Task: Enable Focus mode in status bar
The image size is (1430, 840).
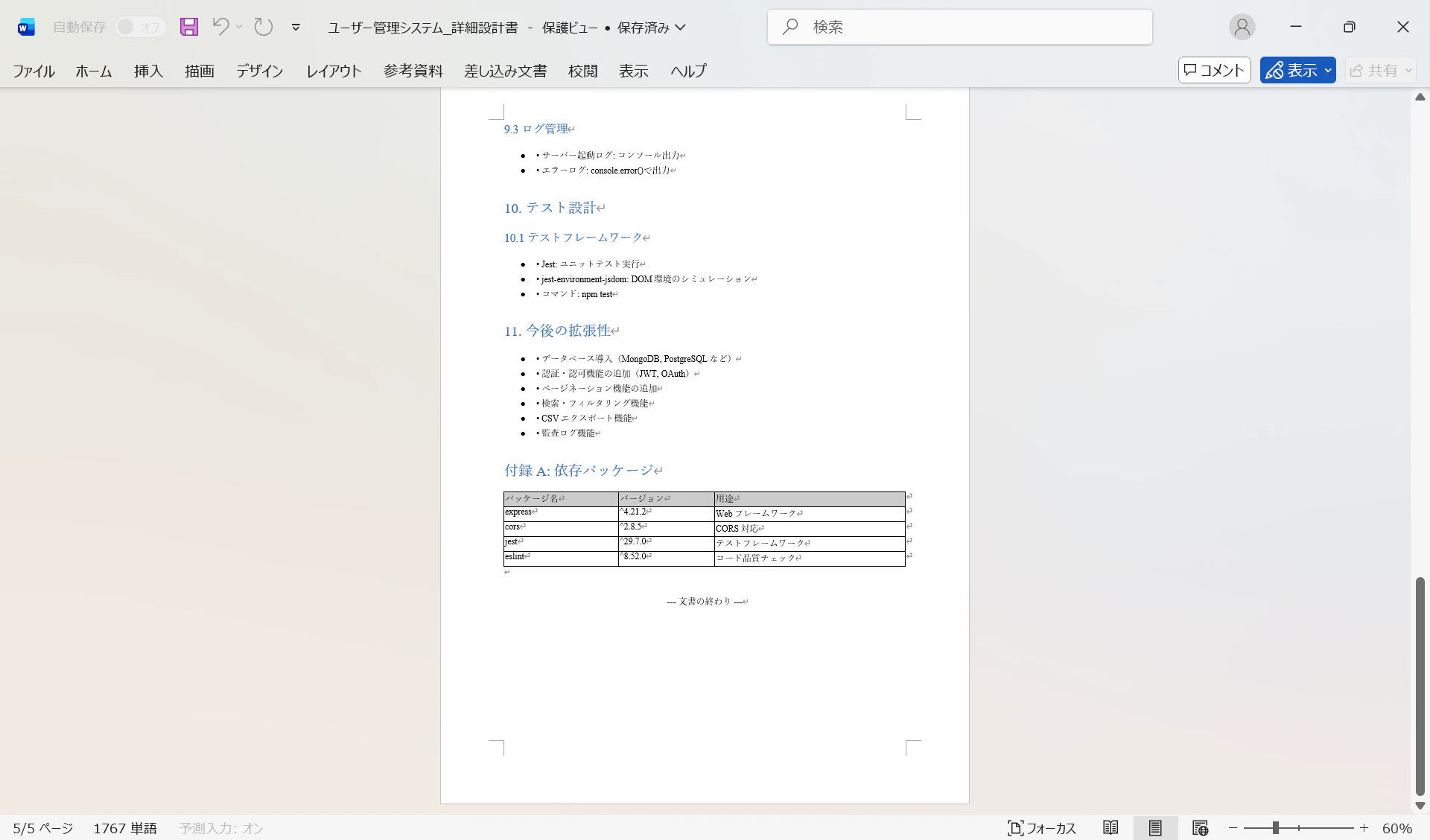Action: (1042, 827)
